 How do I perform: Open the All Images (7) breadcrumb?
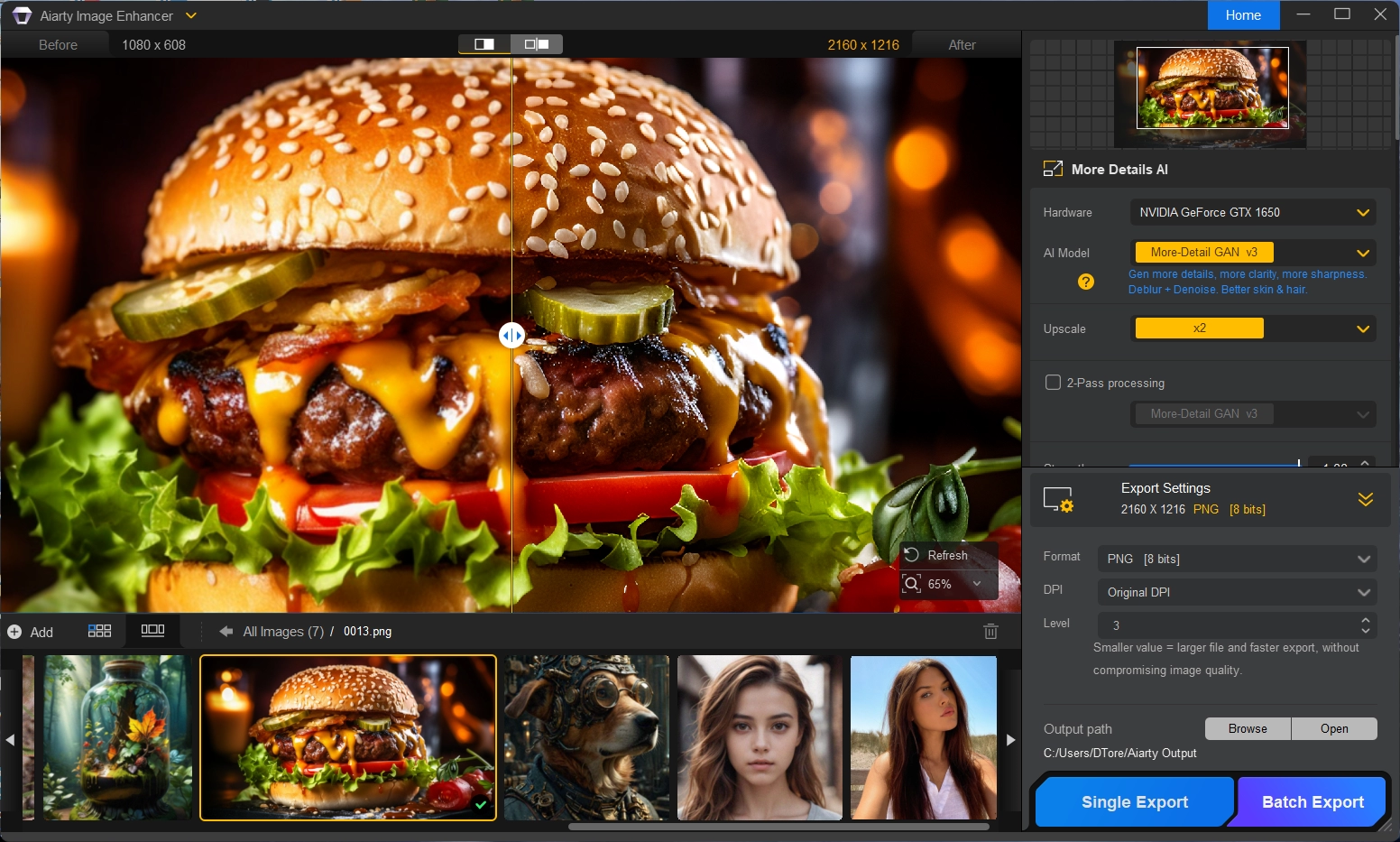coord(283,632)
